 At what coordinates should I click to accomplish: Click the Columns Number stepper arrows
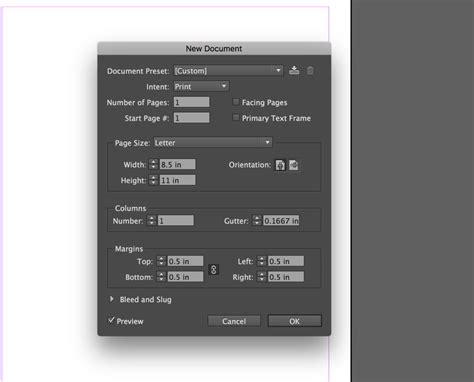coord(152,220)
